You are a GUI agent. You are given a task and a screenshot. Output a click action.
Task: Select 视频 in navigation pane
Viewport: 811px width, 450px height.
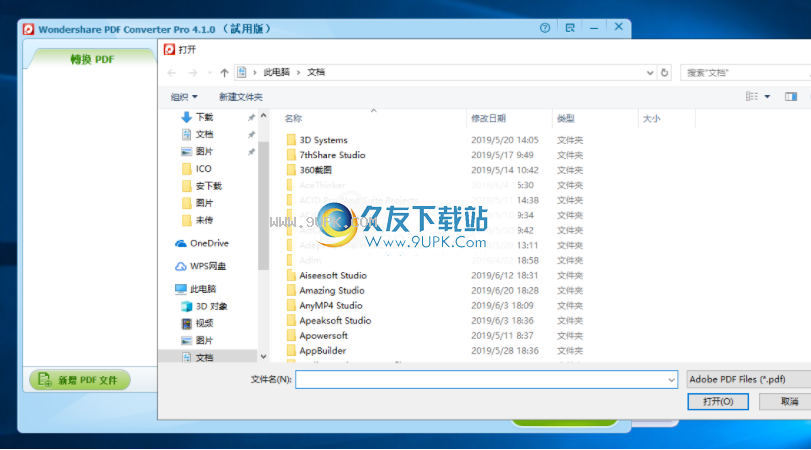click(204, 323)
